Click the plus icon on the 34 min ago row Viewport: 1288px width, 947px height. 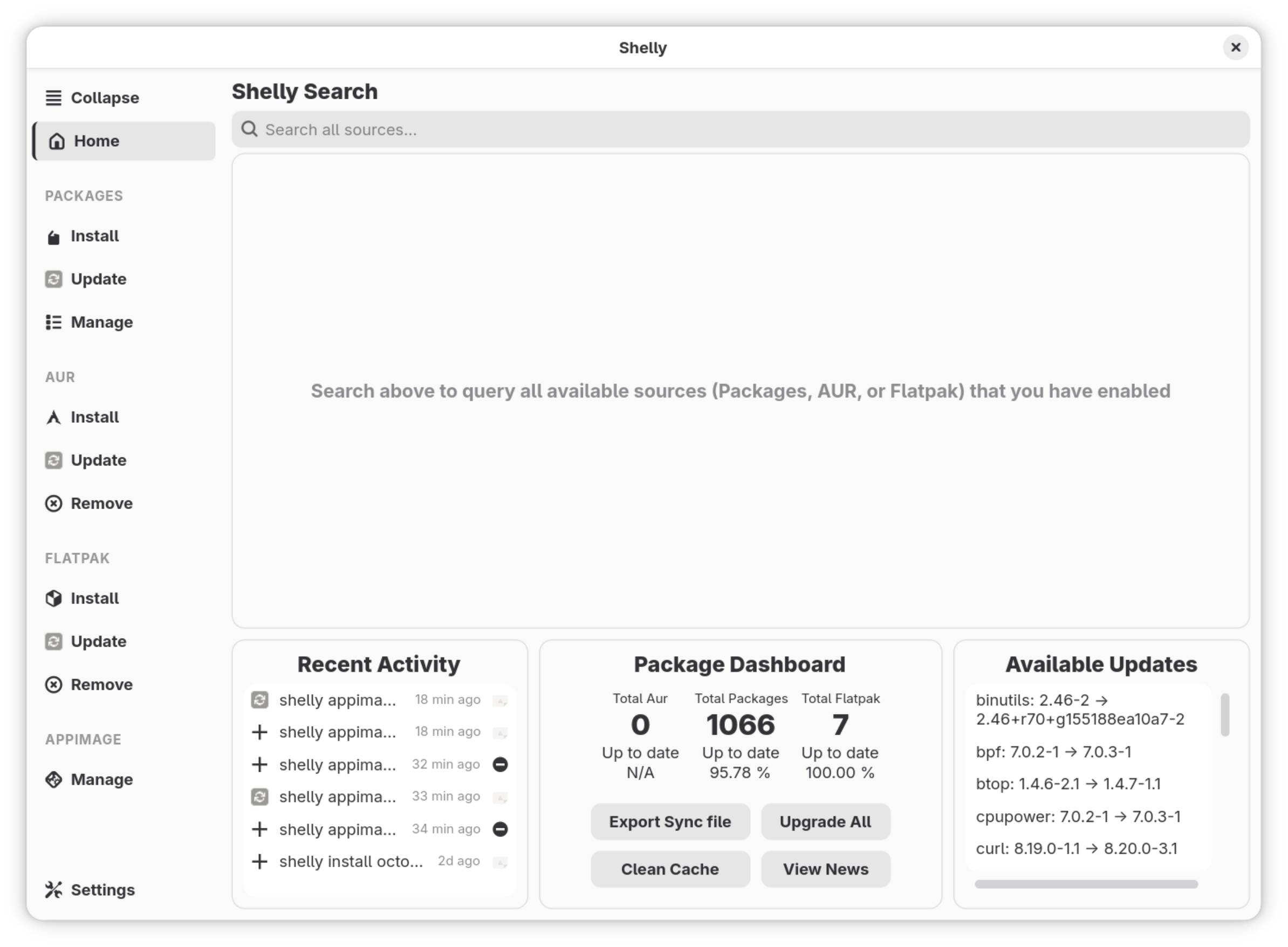(259, 829)
